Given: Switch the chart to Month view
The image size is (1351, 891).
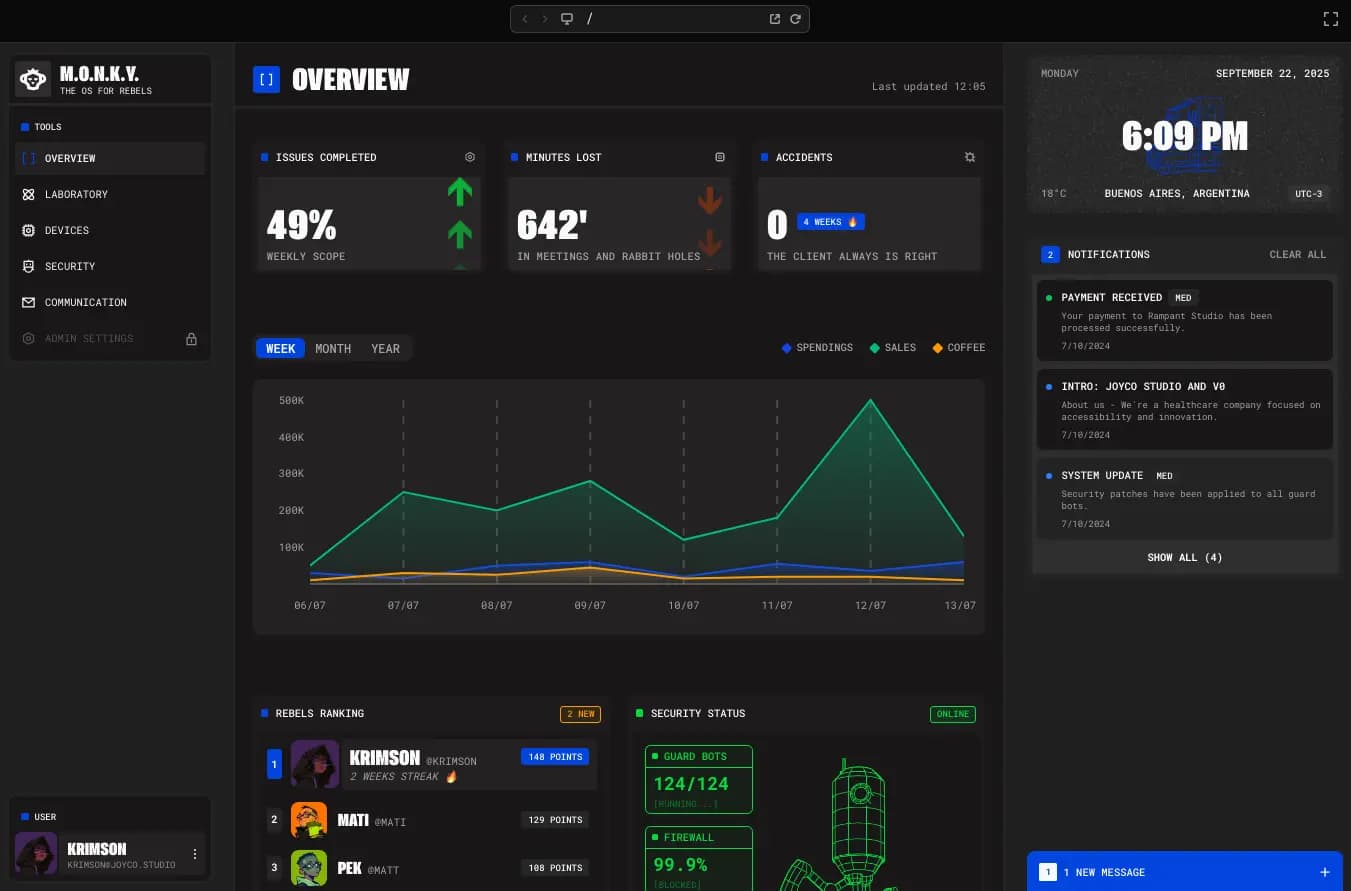Looking at the screenshot, I should tap(333, 348).
